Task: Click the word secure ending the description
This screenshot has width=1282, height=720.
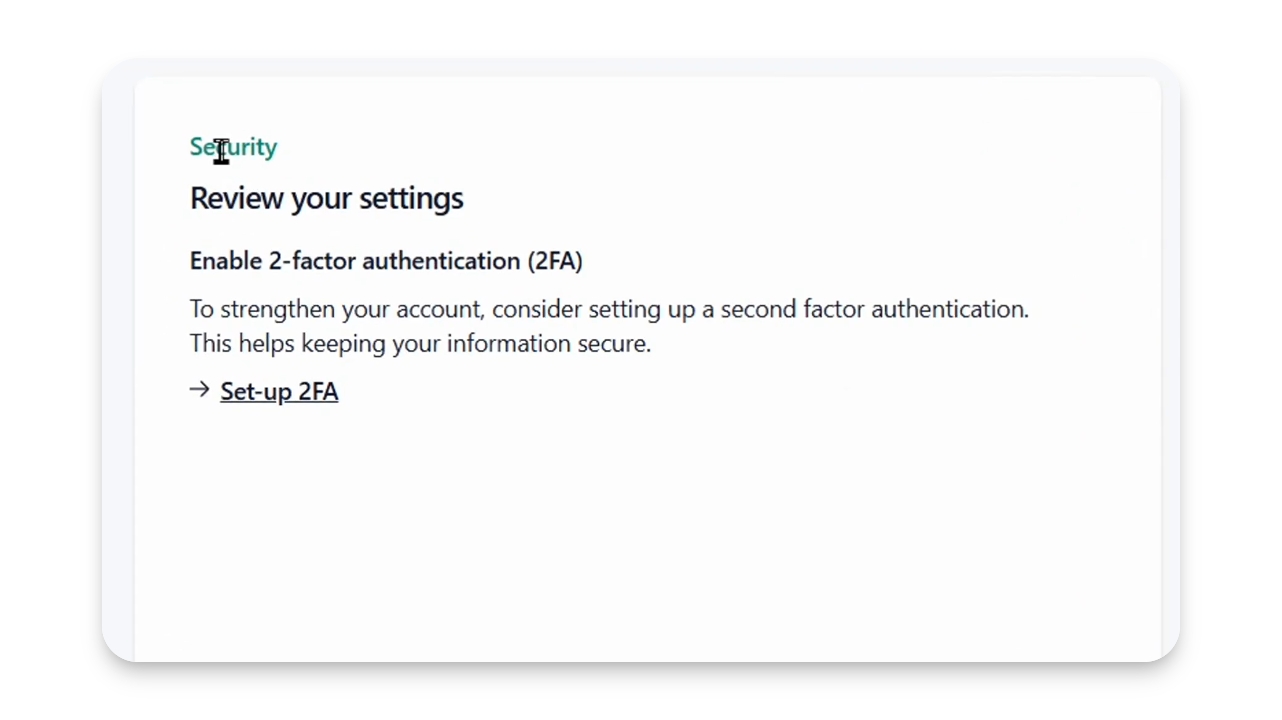Action: [x=612, y=343]
